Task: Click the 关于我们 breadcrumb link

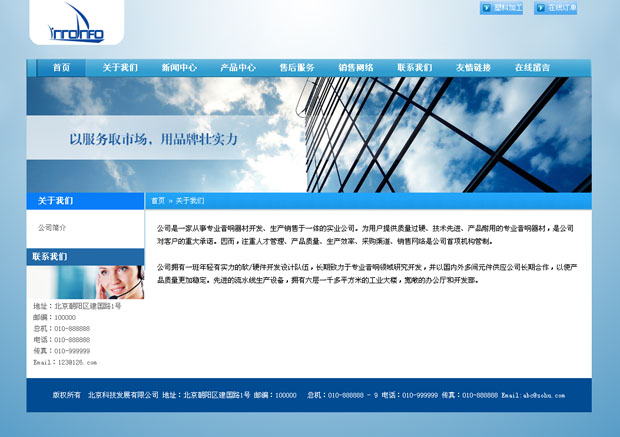Action: pos(190,201)
